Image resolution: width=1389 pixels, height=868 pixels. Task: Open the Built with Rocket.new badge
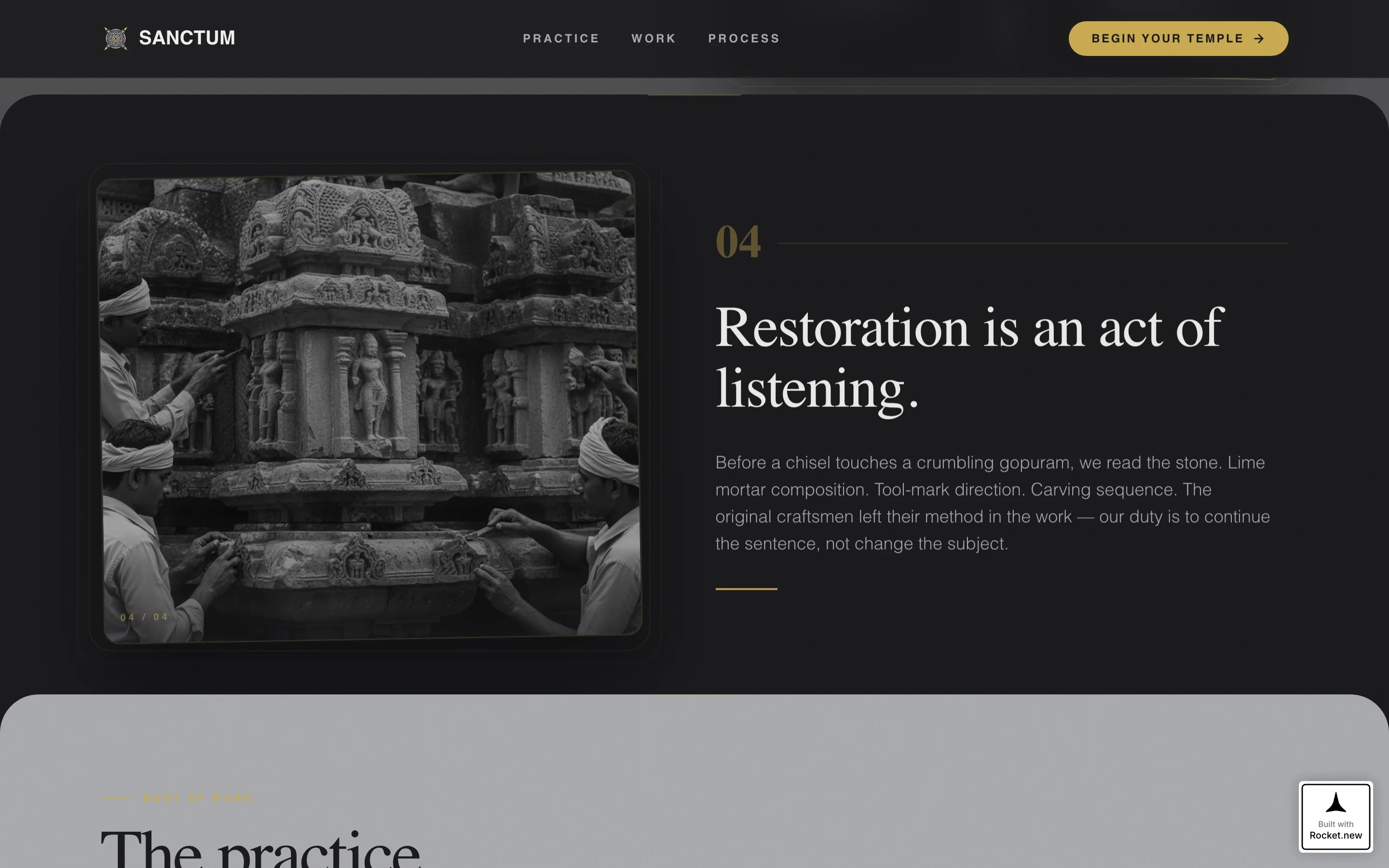click(x=1335, y=816)
